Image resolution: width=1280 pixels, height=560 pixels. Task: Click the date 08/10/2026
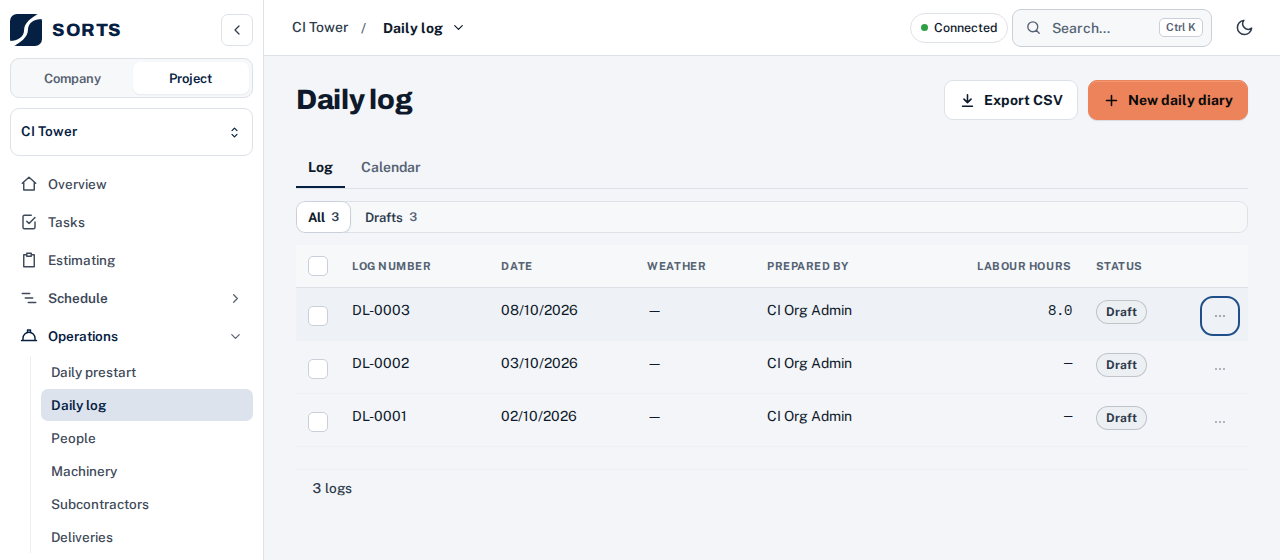click(x=539, y=310)
